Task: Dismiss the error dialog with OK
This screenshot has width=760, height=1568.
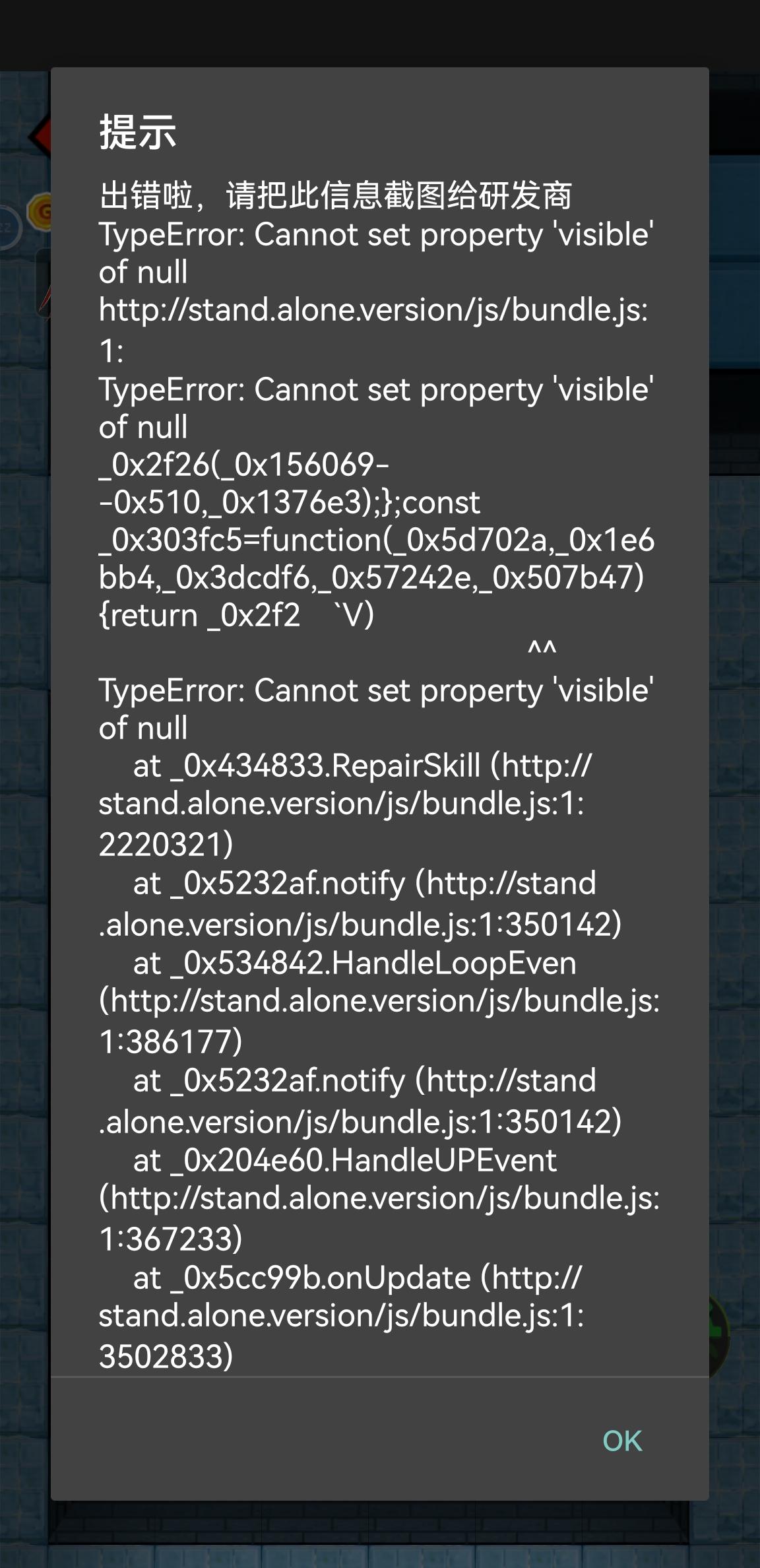Action: point(622,1441)
